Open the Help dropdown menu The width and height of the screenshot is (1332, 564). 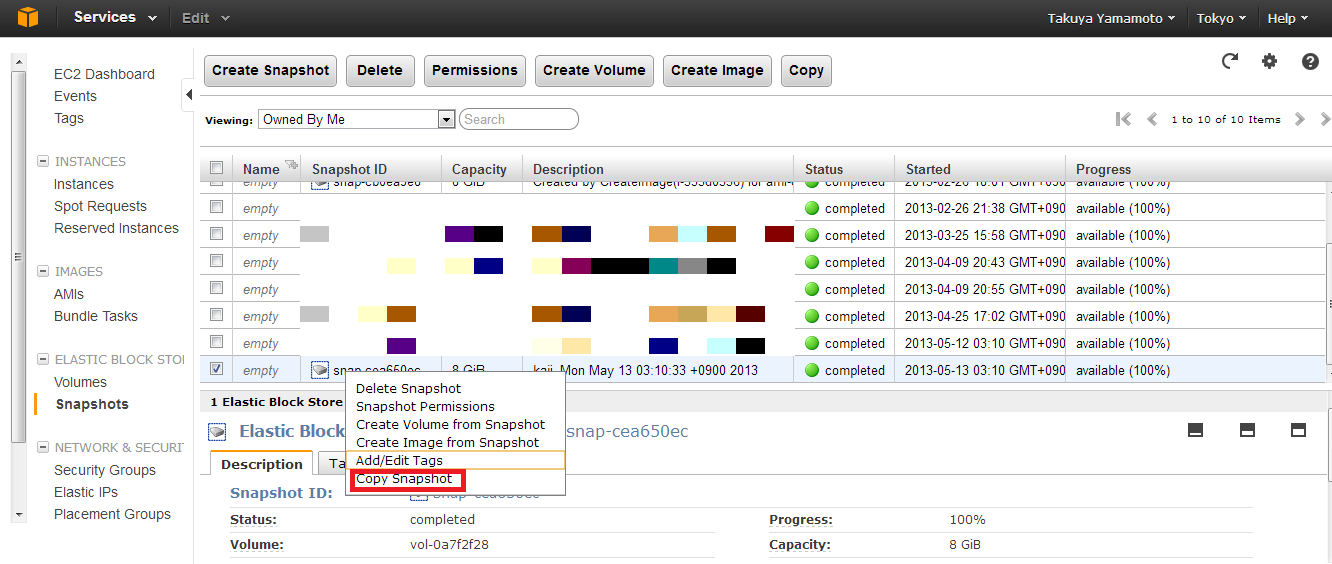tap(1288, 18)
